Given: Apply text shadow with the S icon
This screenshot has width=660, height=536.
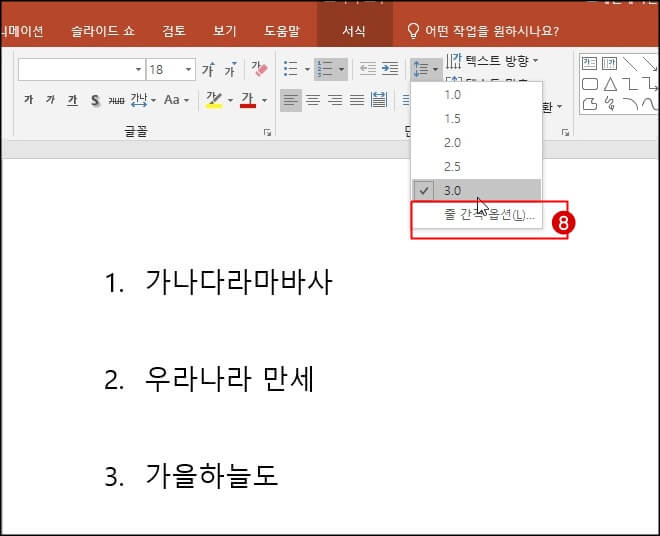Looking at the screenshot, I should (95, 100).
